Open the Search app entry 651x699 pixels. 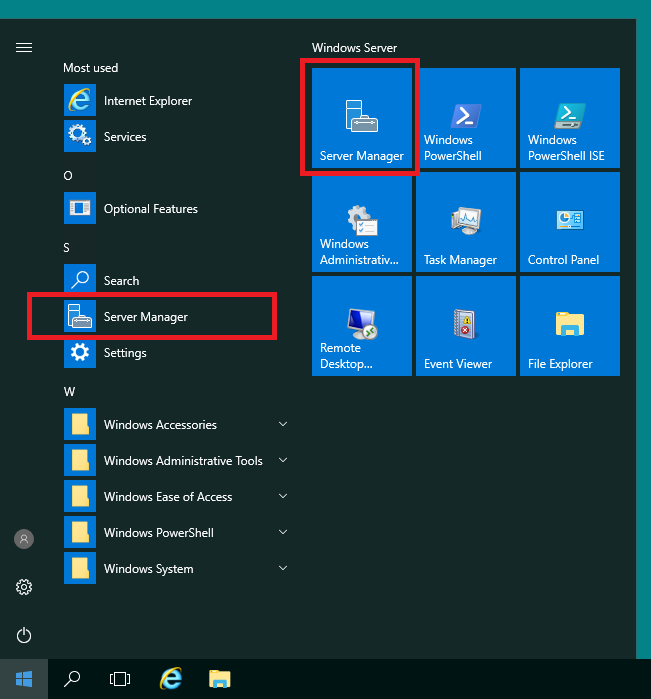pyautogui.click(x=175, y=280)
